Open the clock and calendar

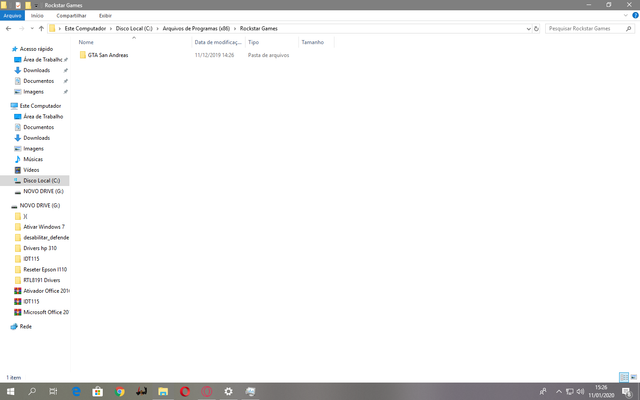[601, 391]
